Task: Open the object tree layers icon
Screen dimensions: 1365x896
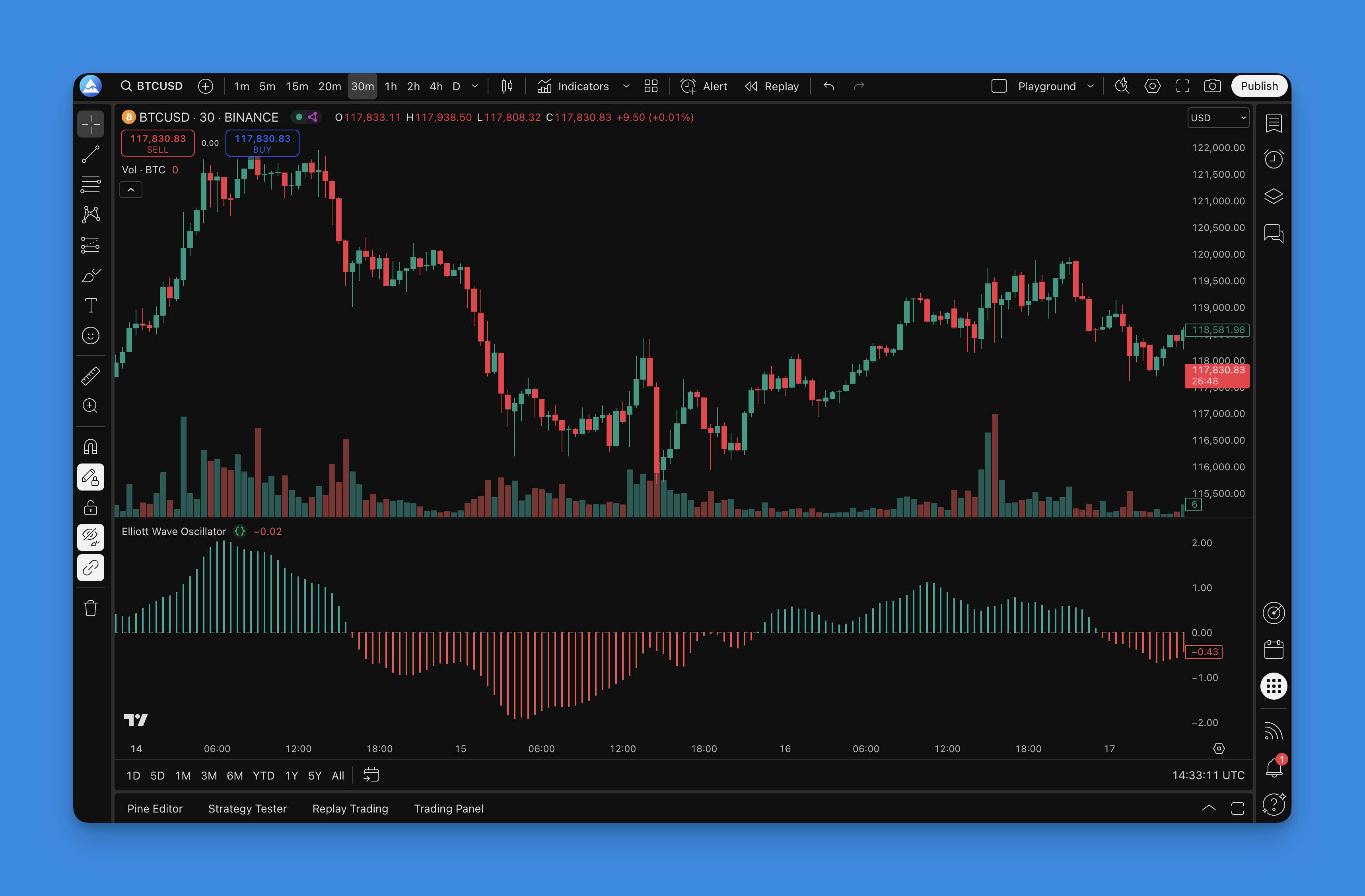Action: 1273,196
